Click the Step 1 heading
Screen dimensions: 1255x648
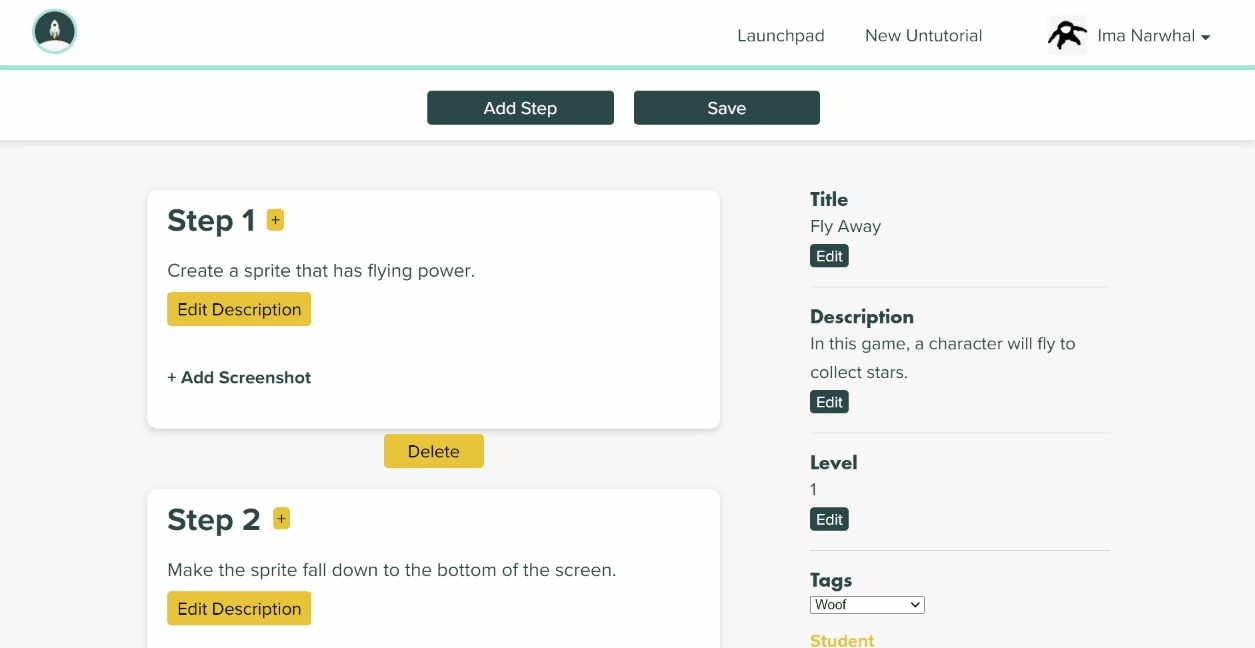click(x=211, y=221)
